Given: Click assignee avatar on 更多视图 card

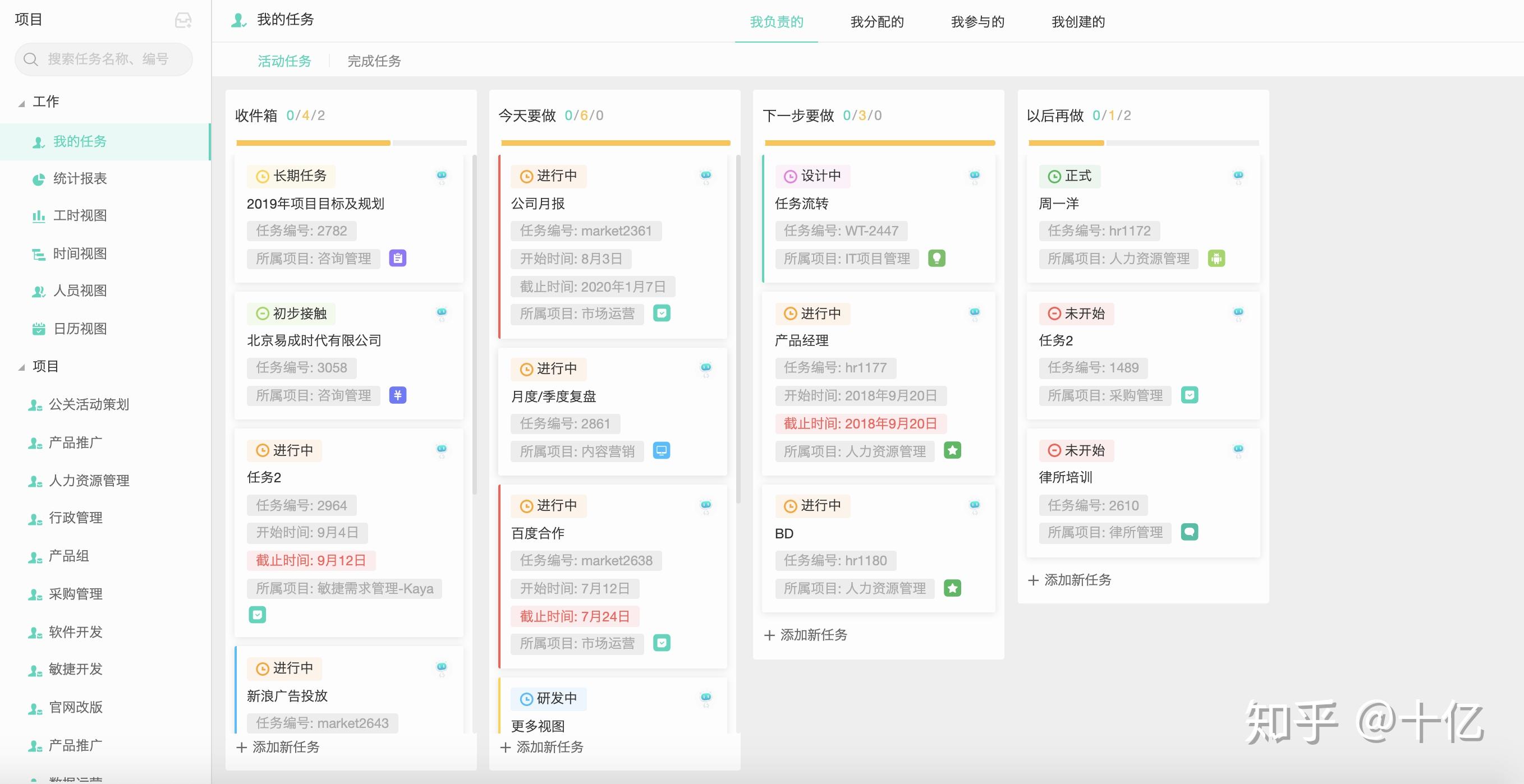Looking at the screenshot, I should point(706,699).
